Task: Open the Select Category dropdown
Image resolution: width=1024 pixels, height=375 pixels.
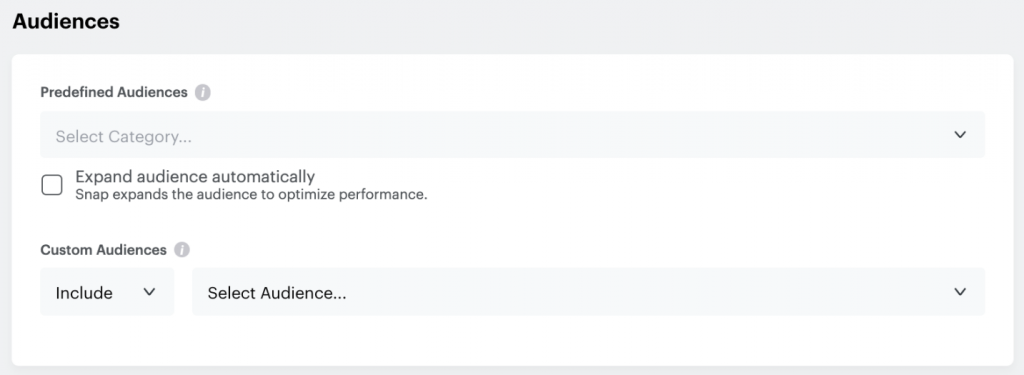Action: (513, 135)
